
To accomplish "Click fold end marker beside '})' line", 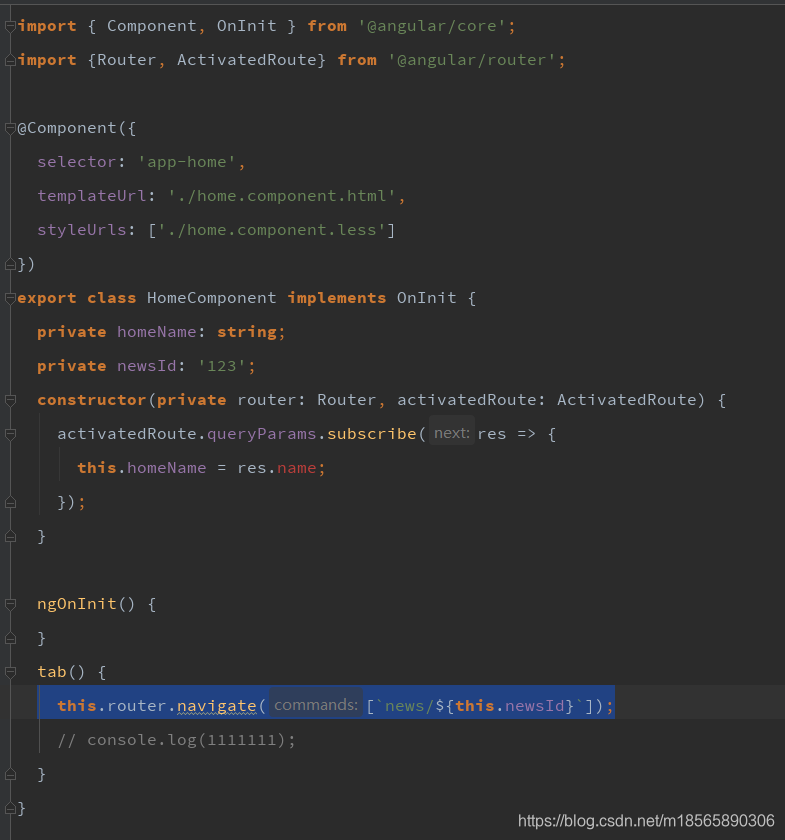I will 10,264.
